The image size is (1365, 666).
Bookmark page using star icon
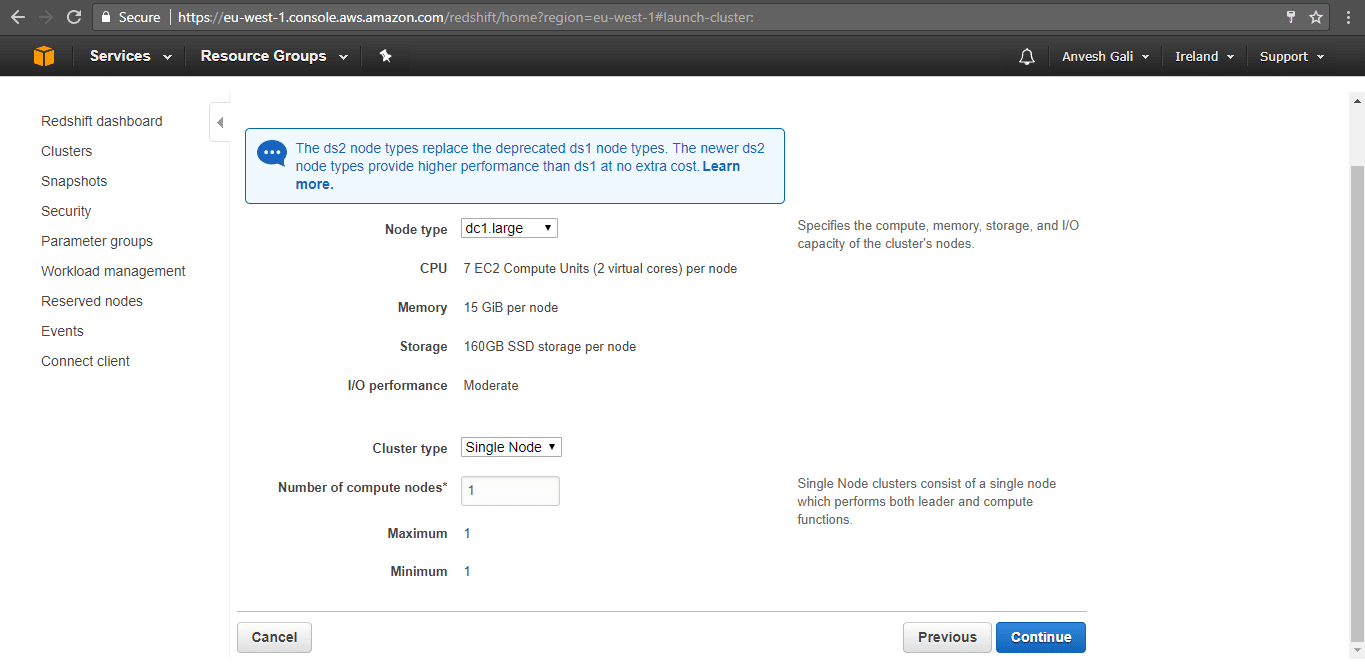(x=1316, y=17)
